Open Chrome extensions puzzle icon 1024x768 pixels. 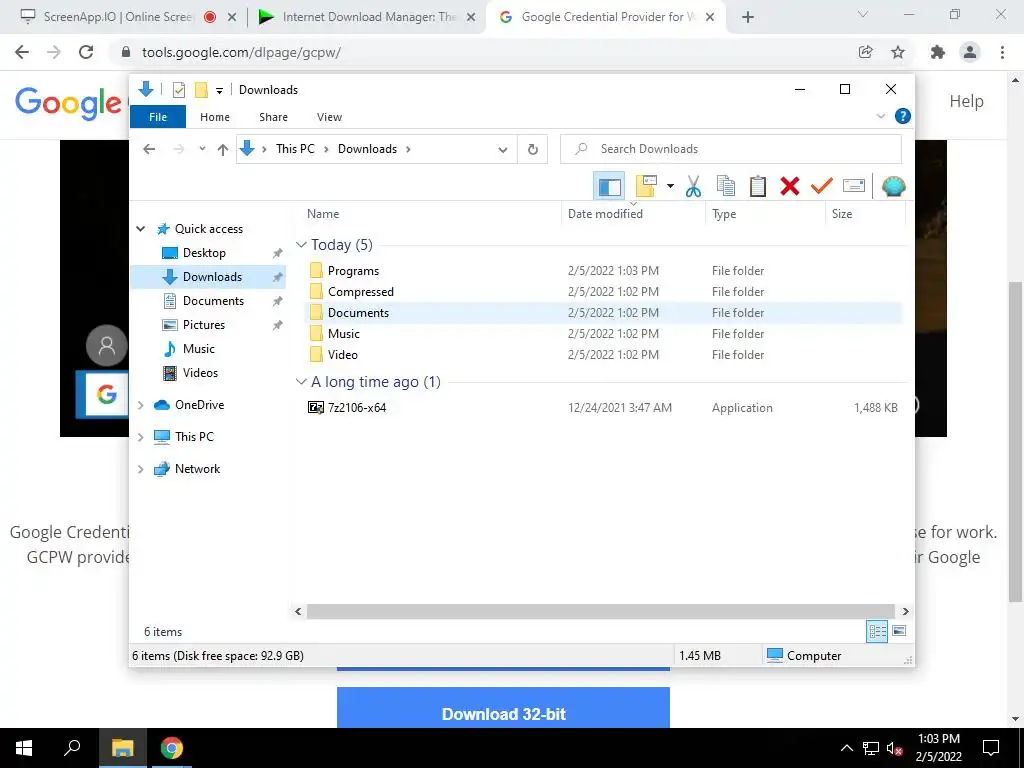pos(938,52)
